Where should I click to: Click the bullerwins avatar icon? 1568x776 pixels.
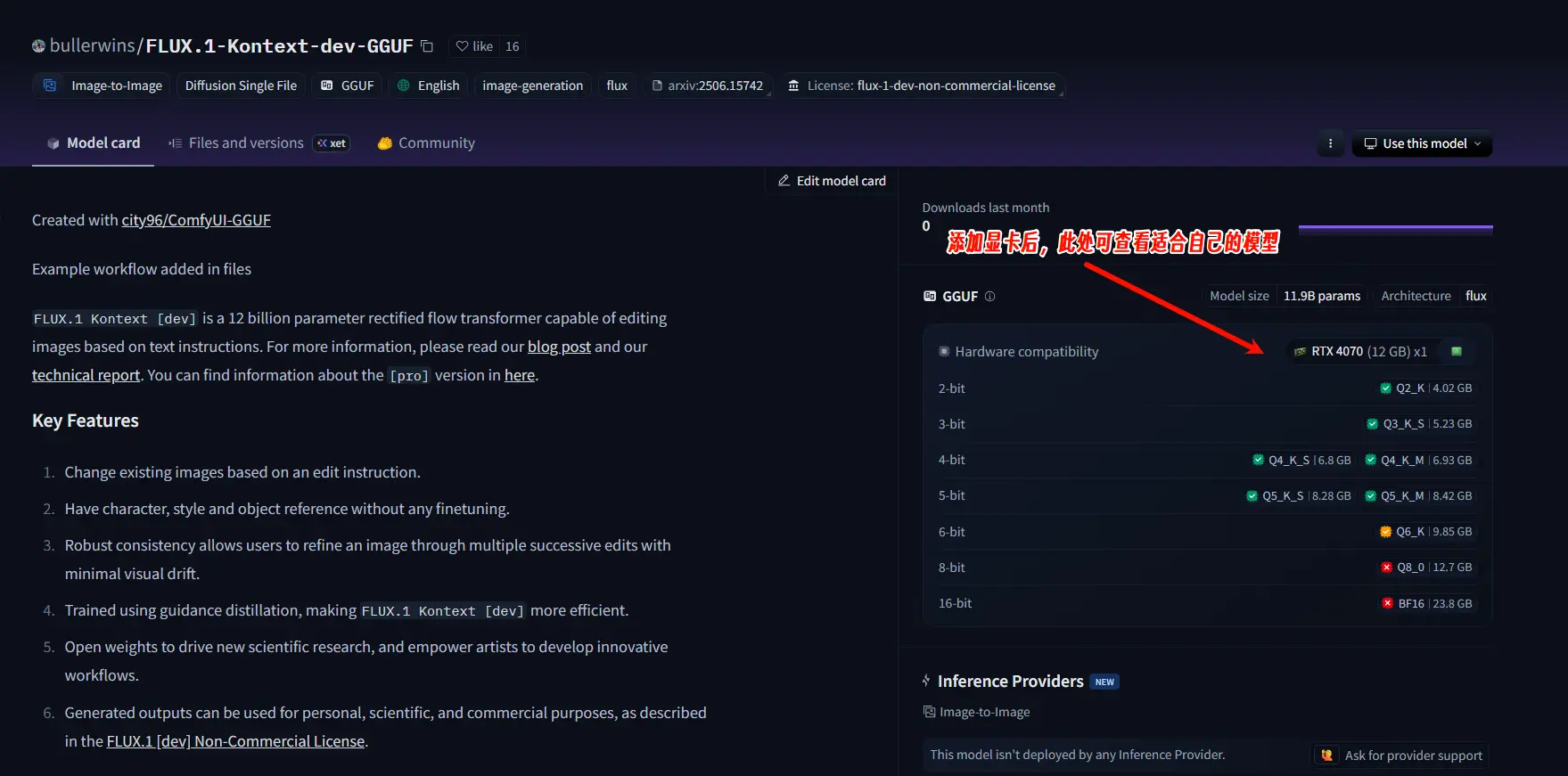click(38, 46)
